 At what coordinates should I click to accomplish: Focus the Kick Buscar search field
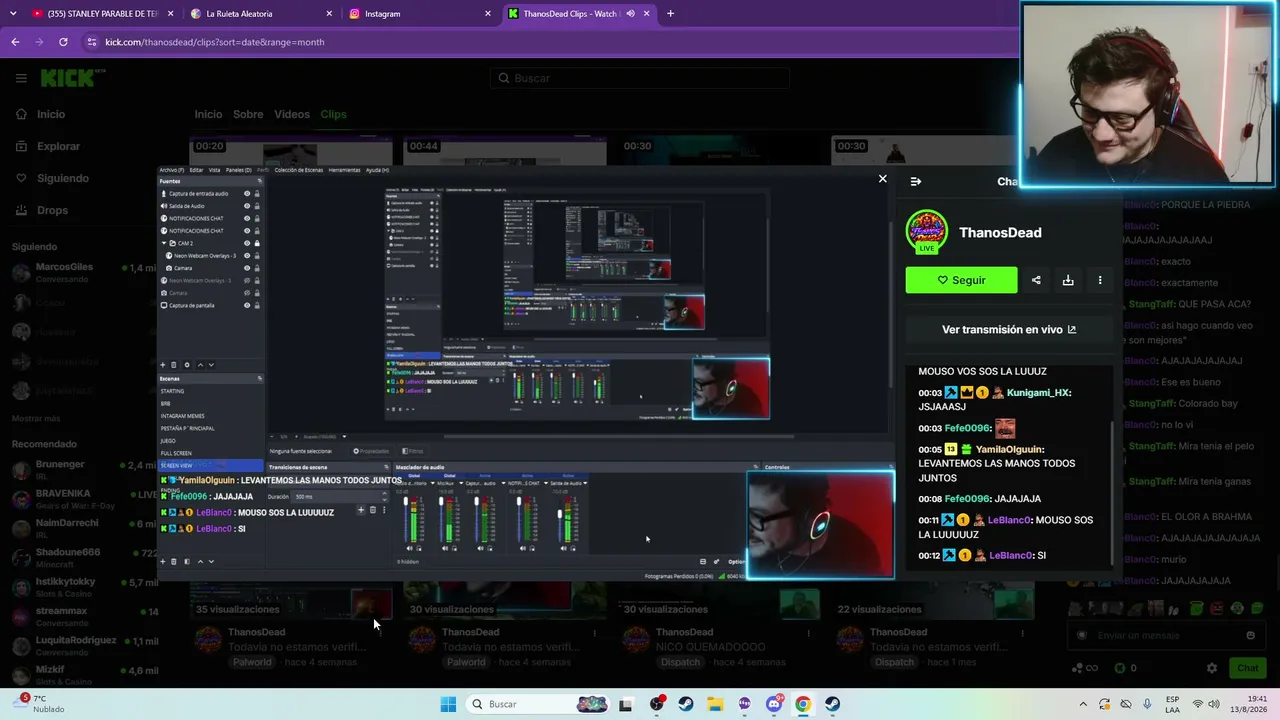(640, 78)
